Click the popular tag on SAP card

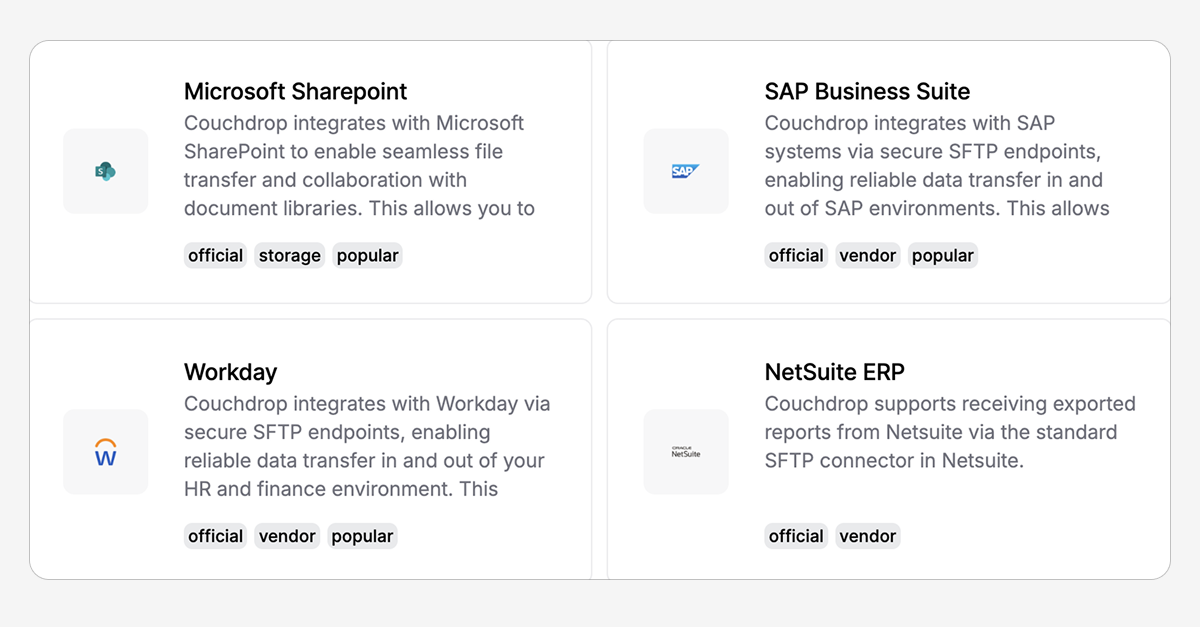tap(943, 255)
